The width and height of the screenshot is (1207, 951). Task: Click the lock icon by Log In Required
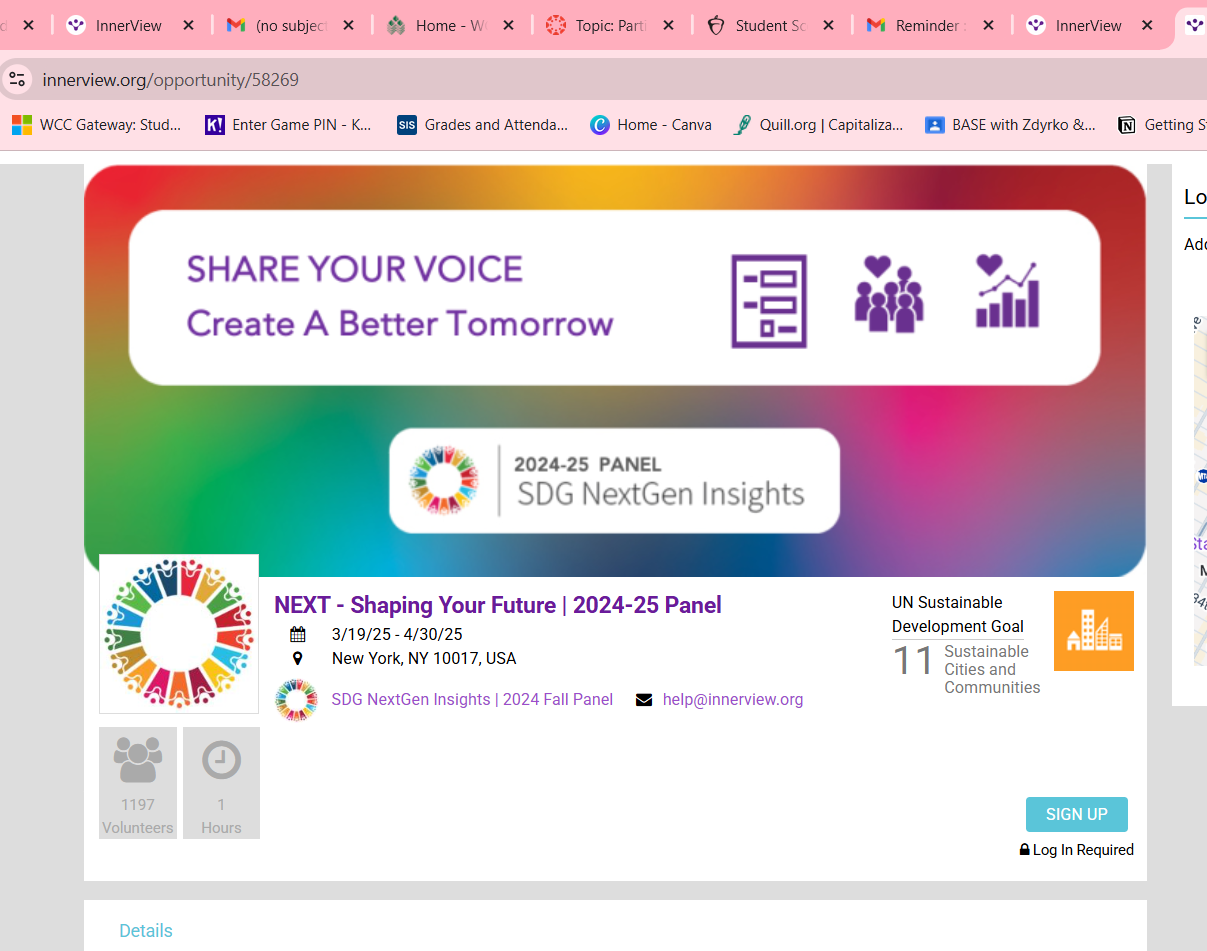(1024, 849)
